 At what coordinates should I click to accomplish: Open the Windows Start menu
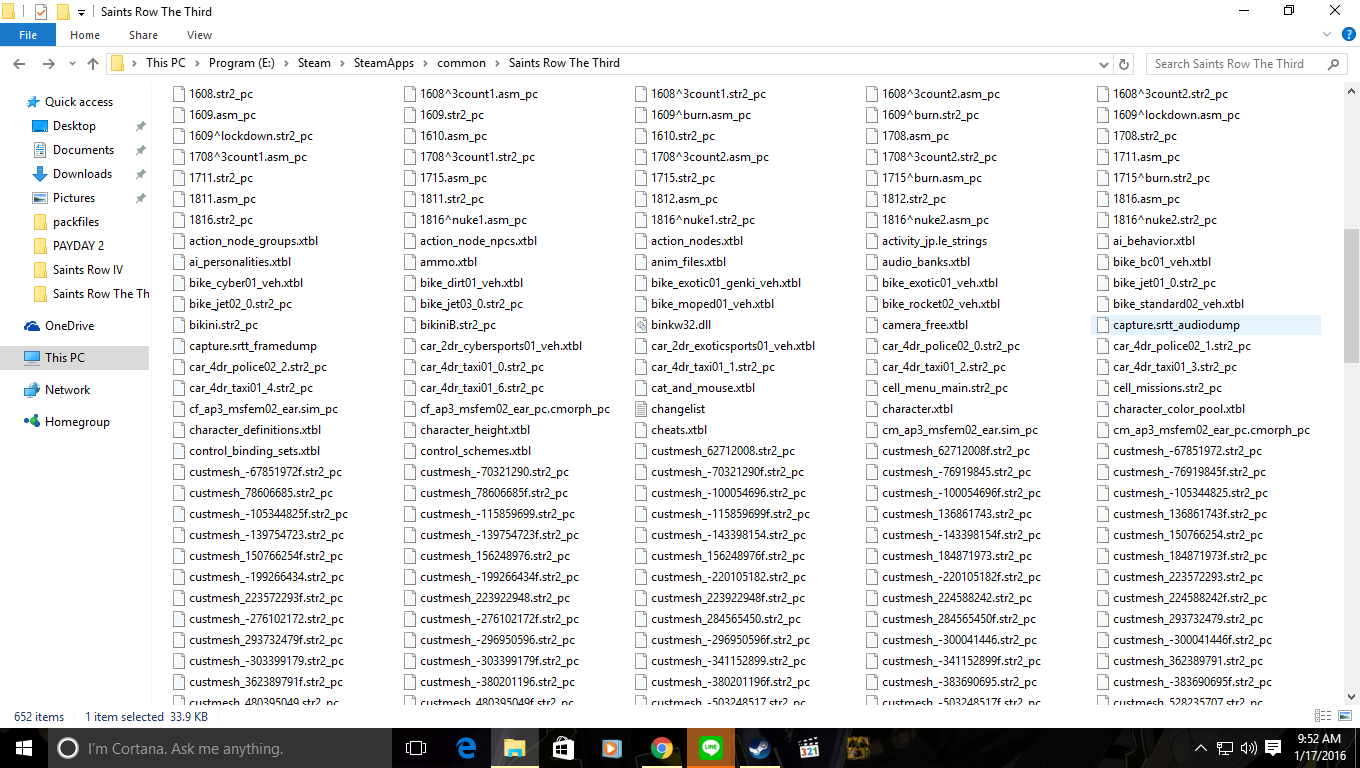coord(23,748)
